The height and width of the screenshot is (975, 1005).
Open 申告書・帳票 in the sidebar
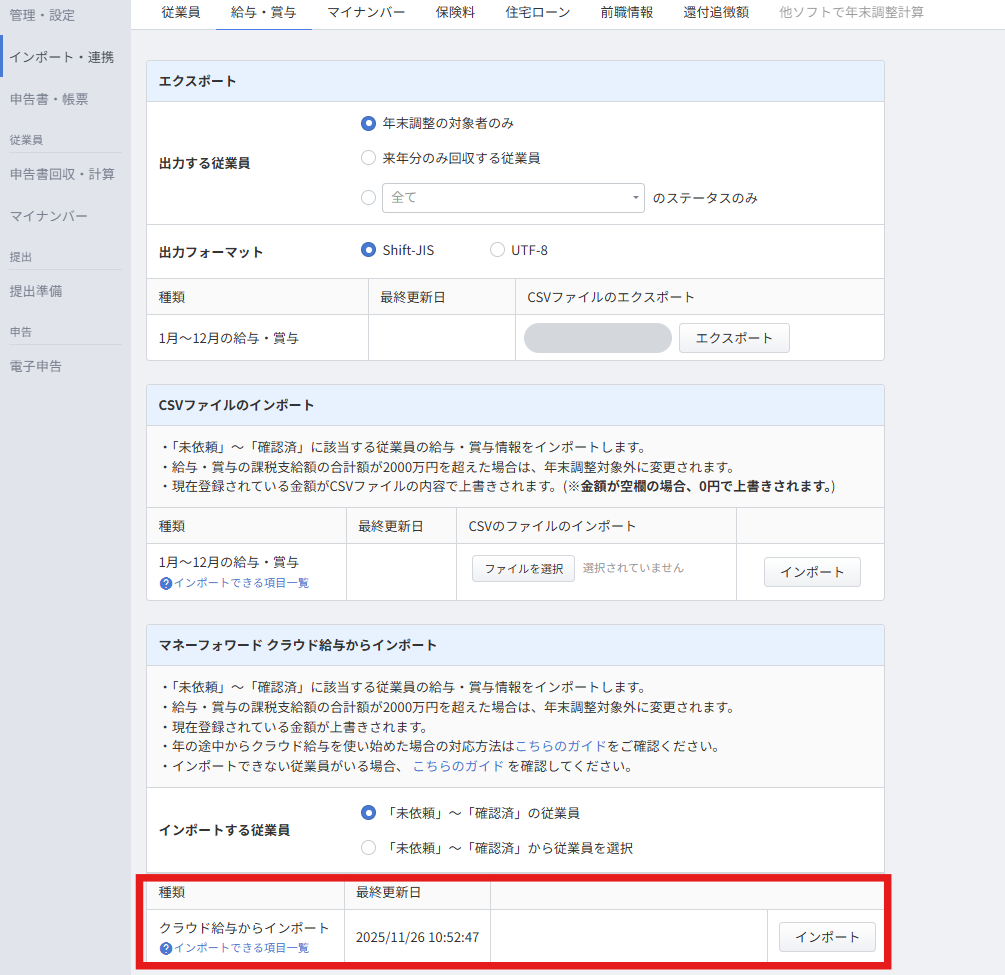tap(49, 99)
